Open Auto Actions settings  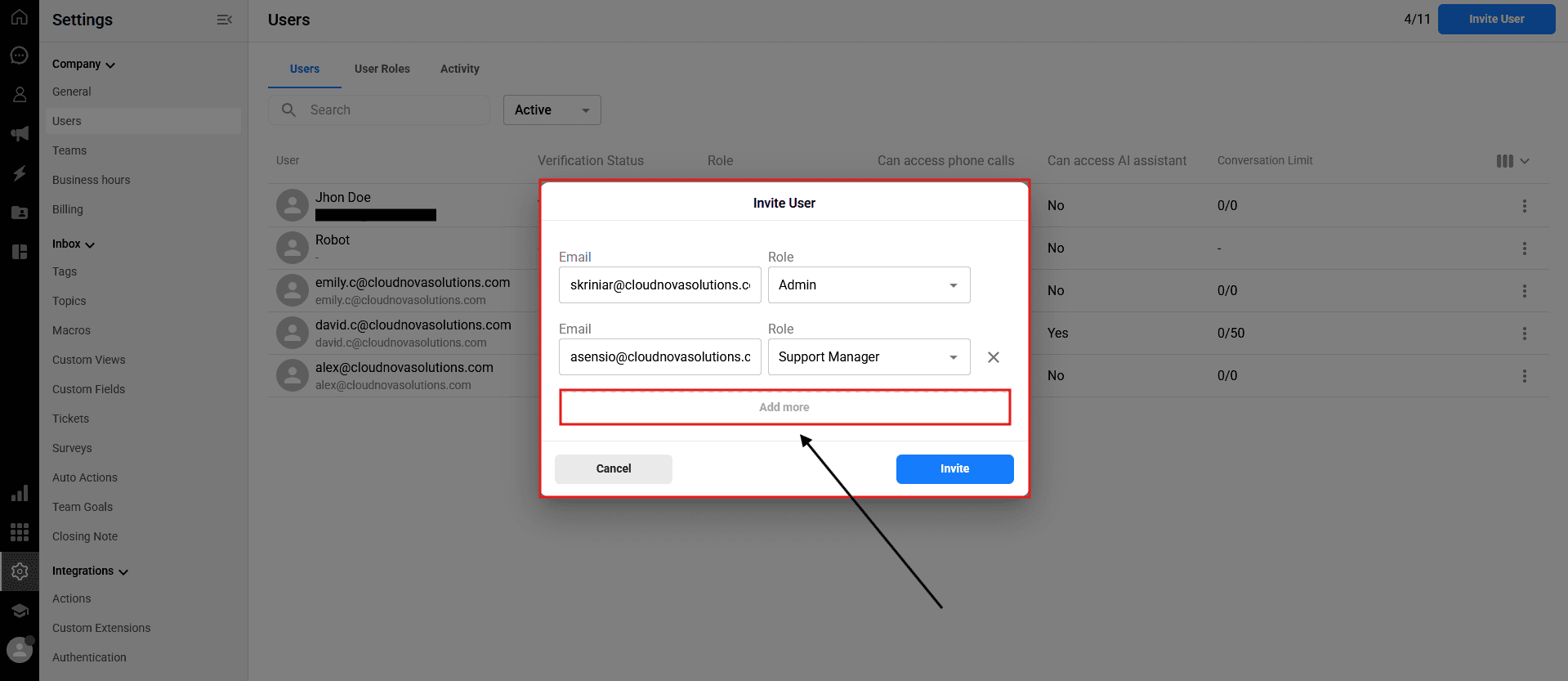pos(85,477)
